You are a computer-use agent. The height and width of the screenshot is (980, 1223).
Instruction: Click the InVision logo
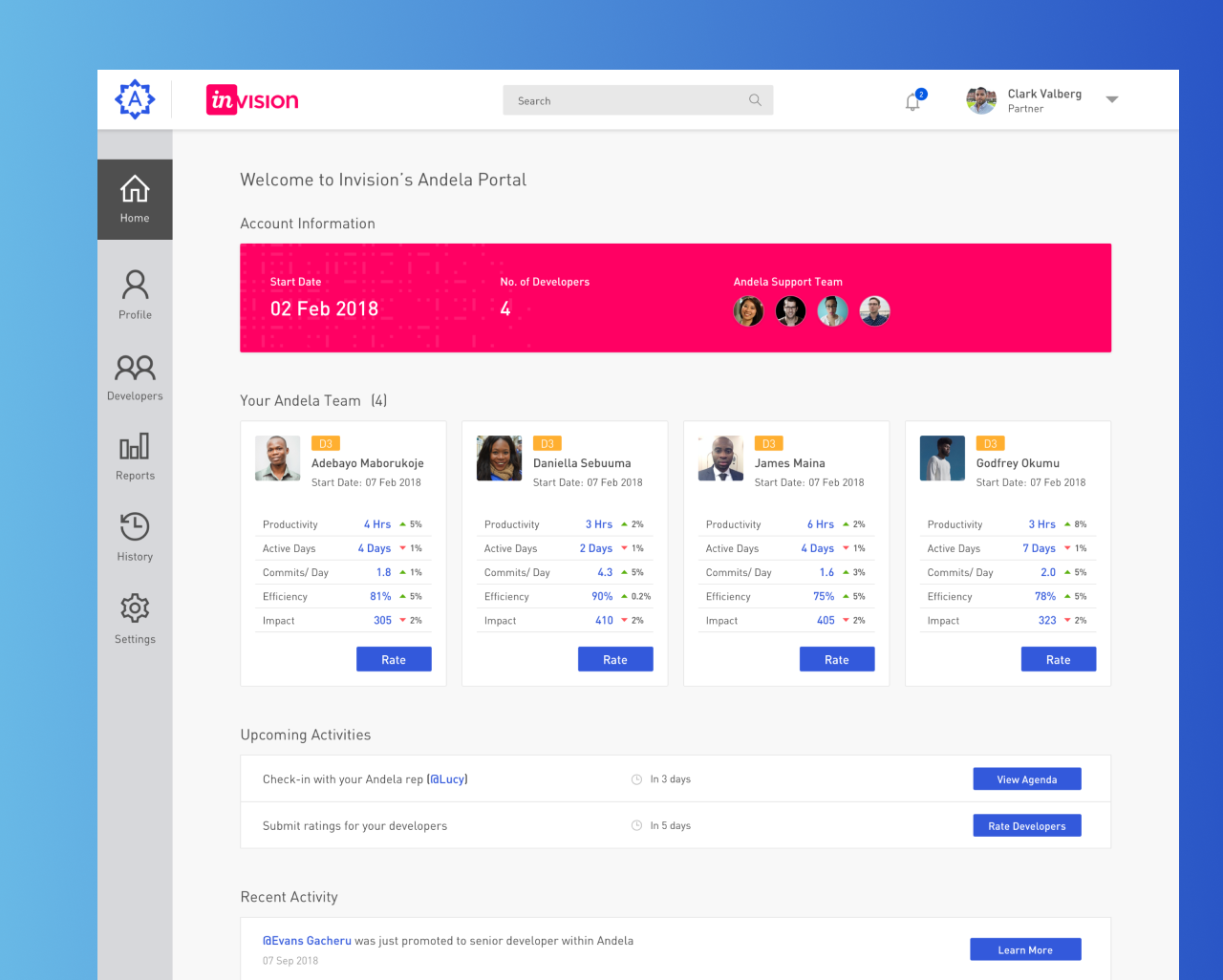coord(252,100)
